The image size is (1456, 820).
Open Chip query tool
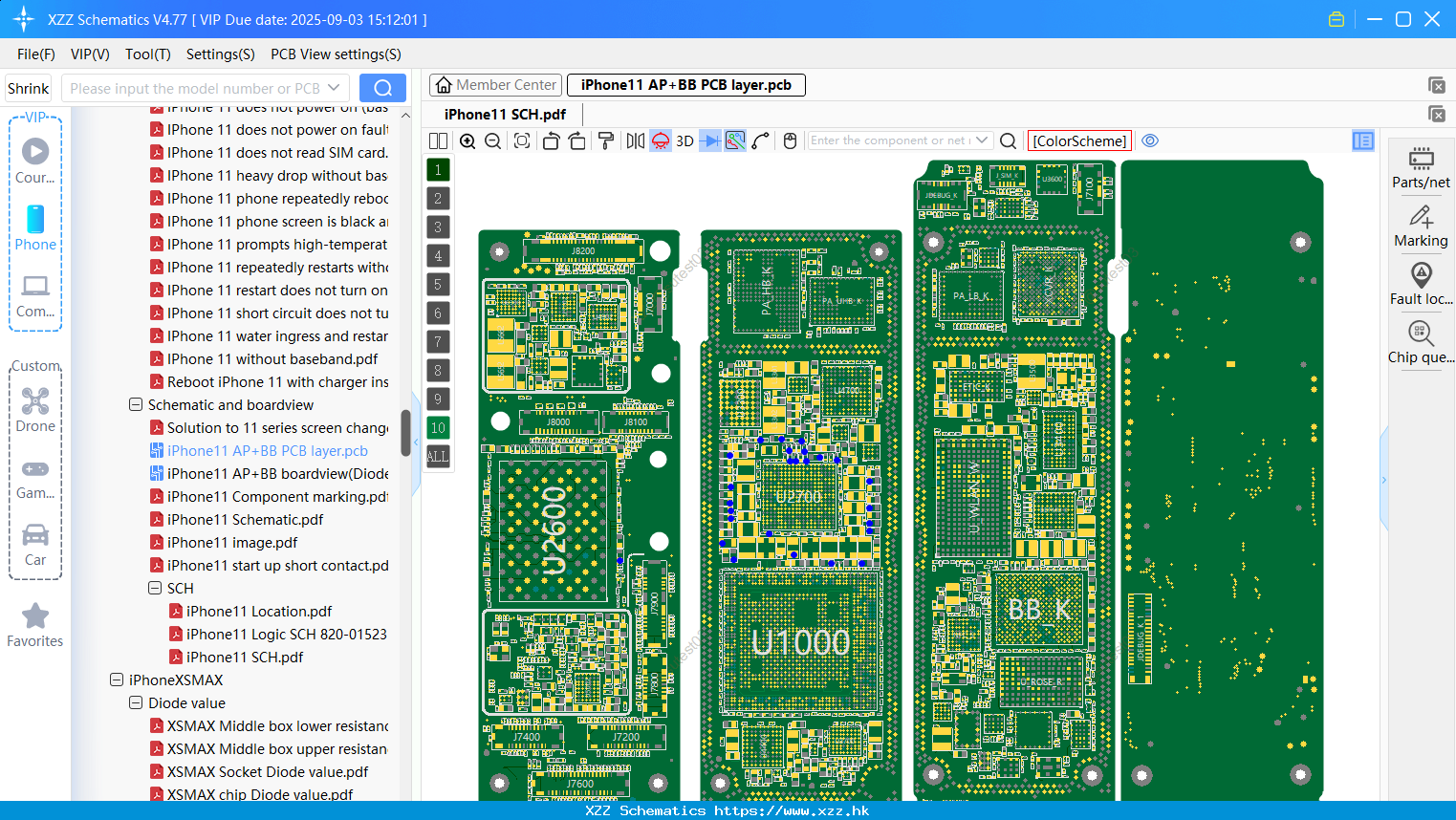pyautogui.click(x=1421, y=342)
